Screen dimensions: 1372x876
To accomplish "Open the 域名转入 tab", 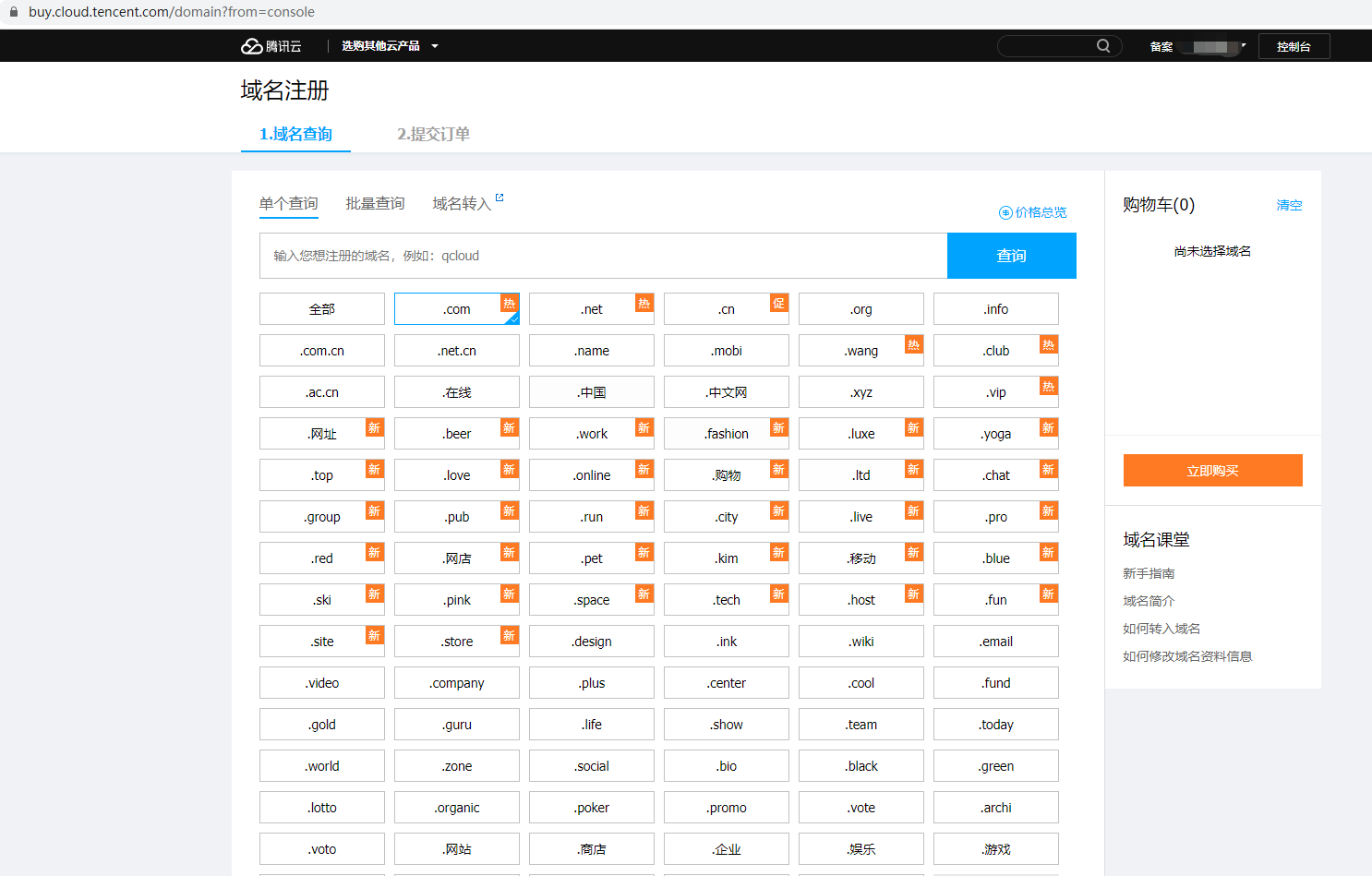I will pyautogui.click(x=462, y=203).
